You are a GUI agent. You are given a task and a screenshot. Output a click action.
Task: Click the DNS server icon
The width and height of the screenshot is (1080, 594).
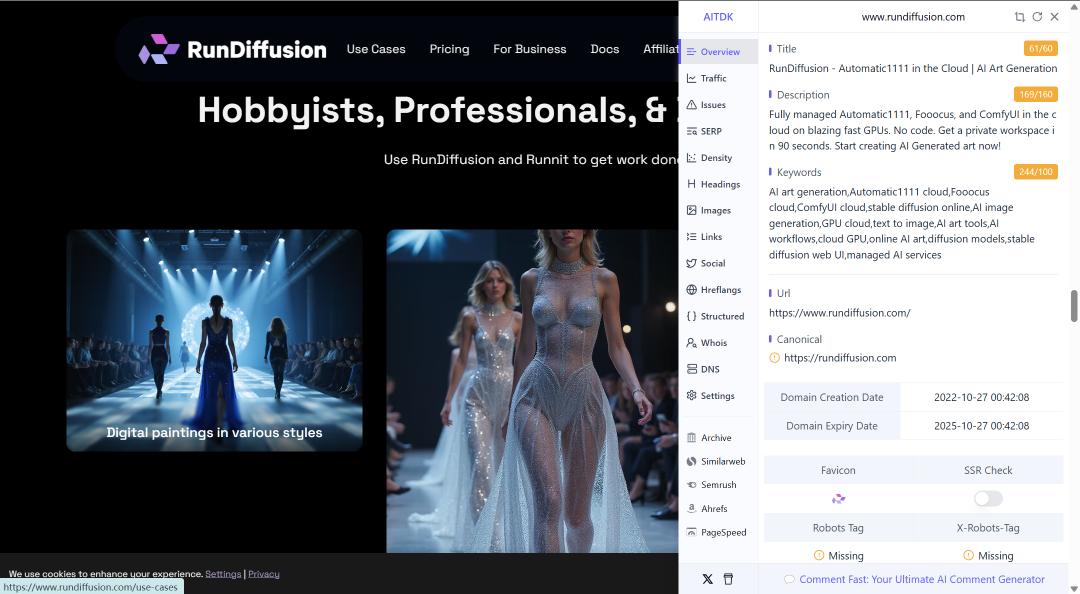(x=692, y=369)
